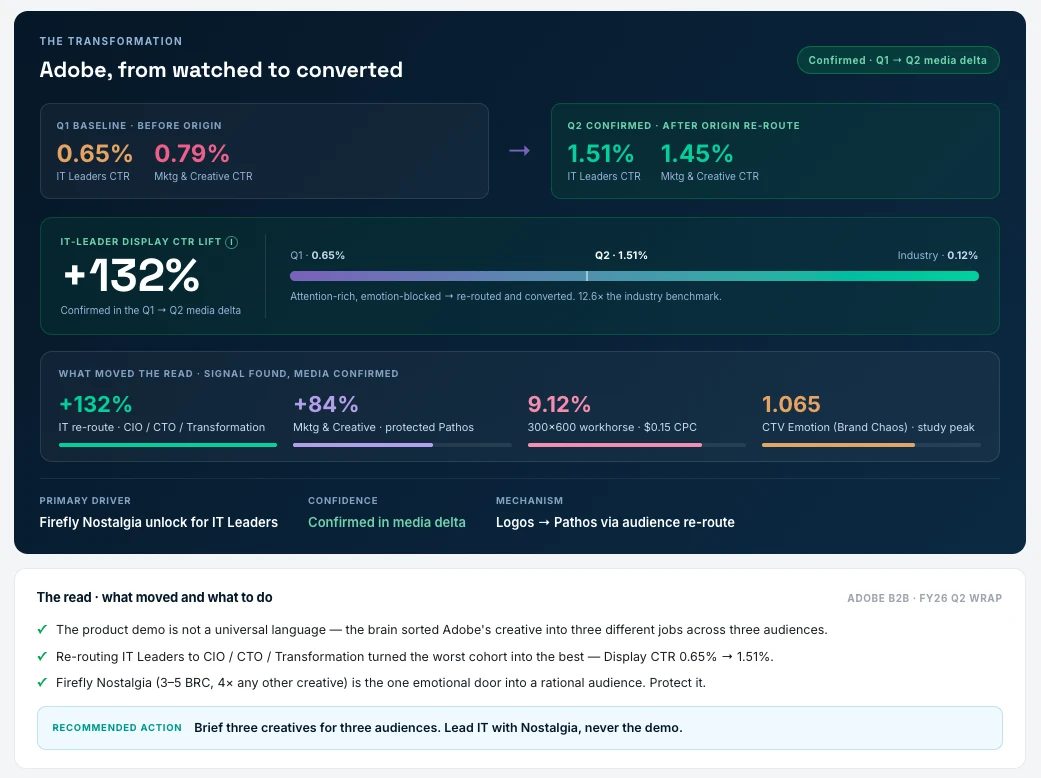The width and height of the screenshot is (1041, 778).
Task: Click the checkmark beside the product demo bullet
Action: 42,629
